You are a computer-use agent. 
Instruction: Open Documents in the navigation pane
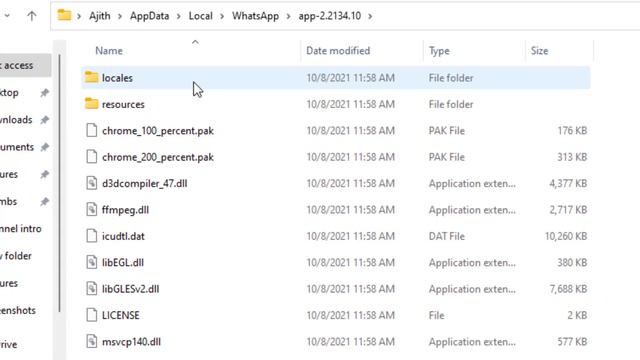click(17, 147)
